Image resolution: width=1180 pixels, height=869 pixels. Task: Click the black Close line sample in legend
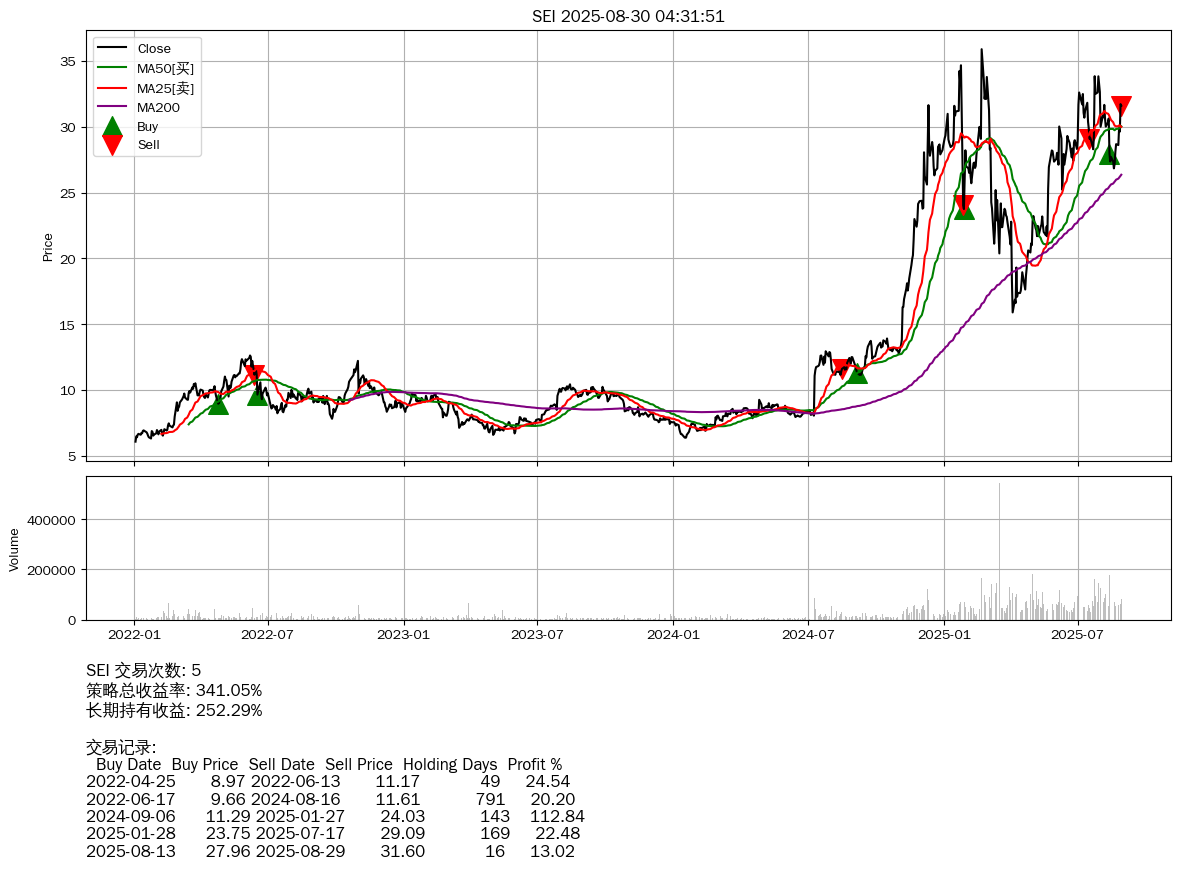pyautogui.click(x=112, y=49)
